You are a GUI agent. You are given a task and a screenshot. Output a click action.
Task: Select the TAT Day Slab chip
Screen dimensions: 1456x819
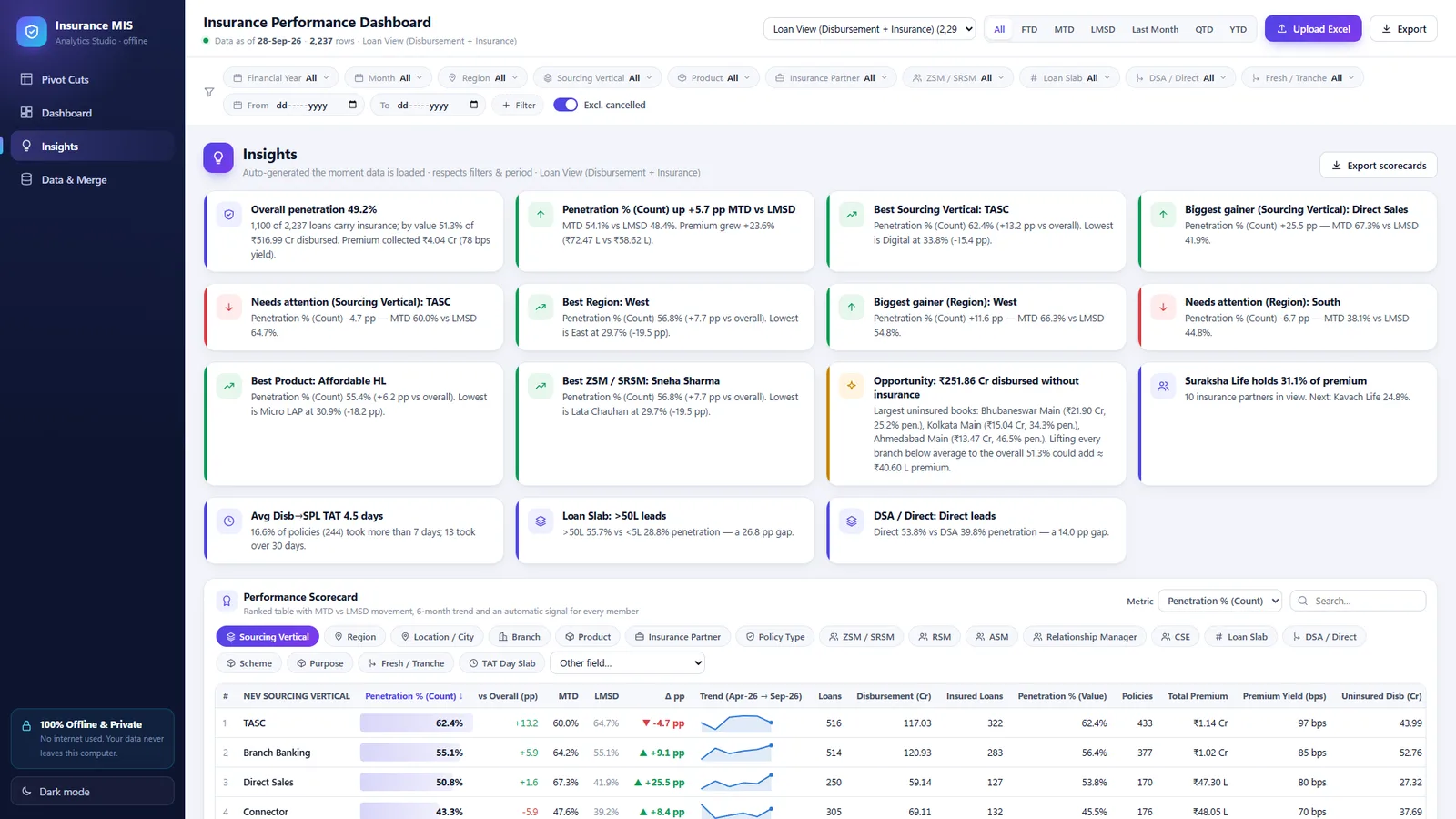(x=501, y=663)
